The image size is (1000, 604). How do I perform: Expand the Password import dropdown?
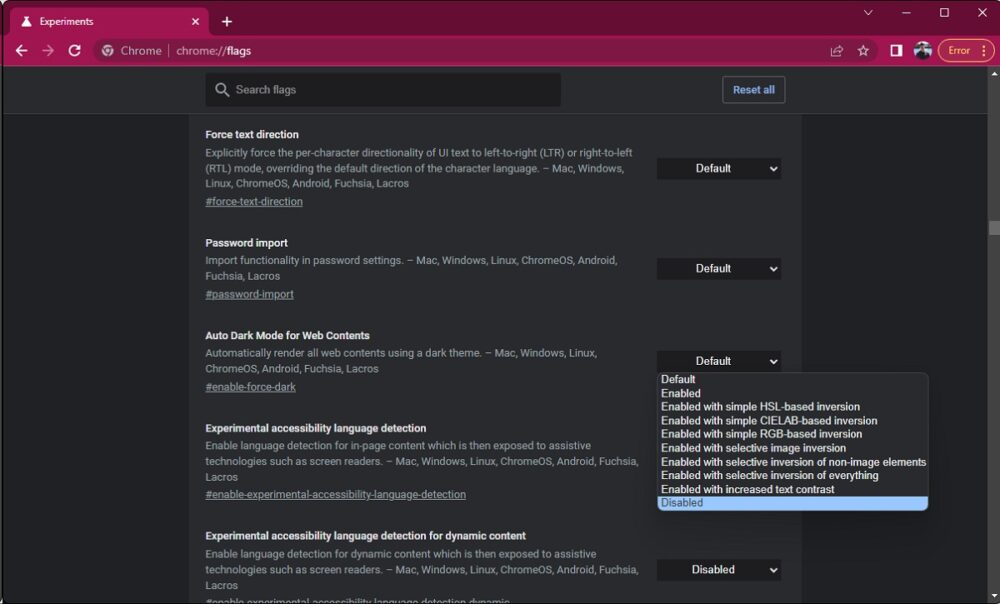coord(718,269)
